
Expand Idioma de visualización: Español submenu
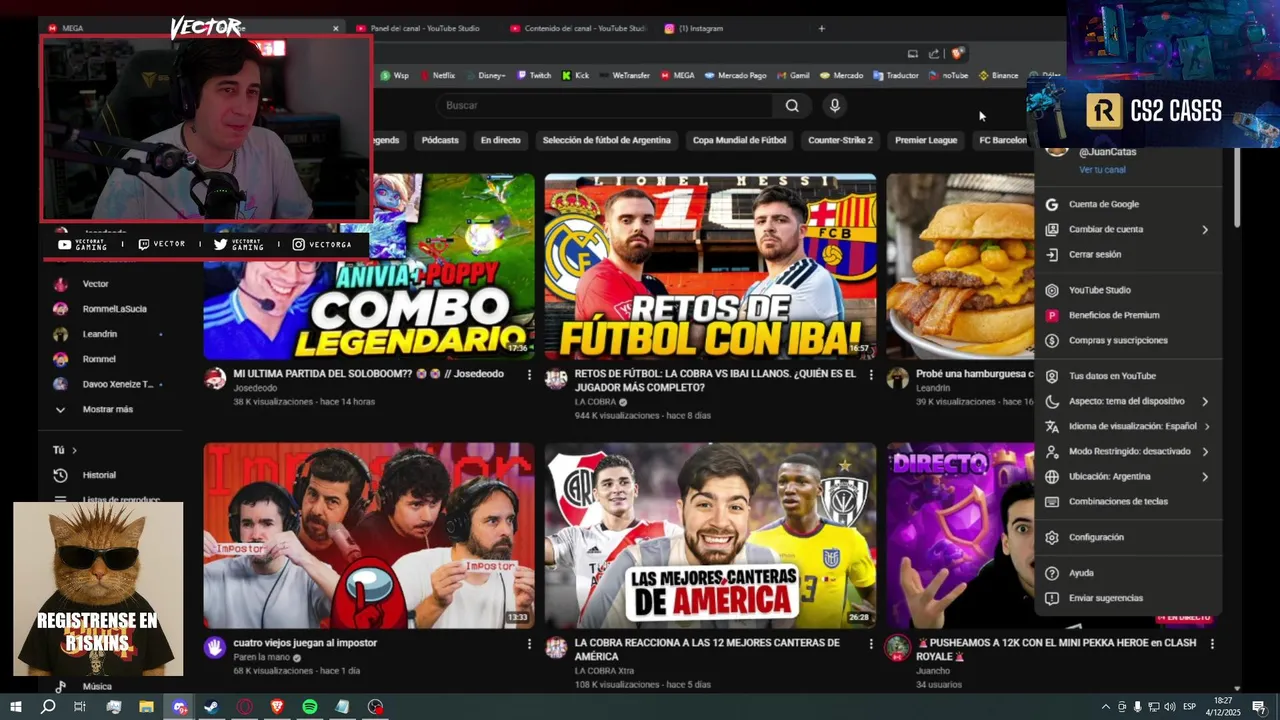tap(1128, 426)
